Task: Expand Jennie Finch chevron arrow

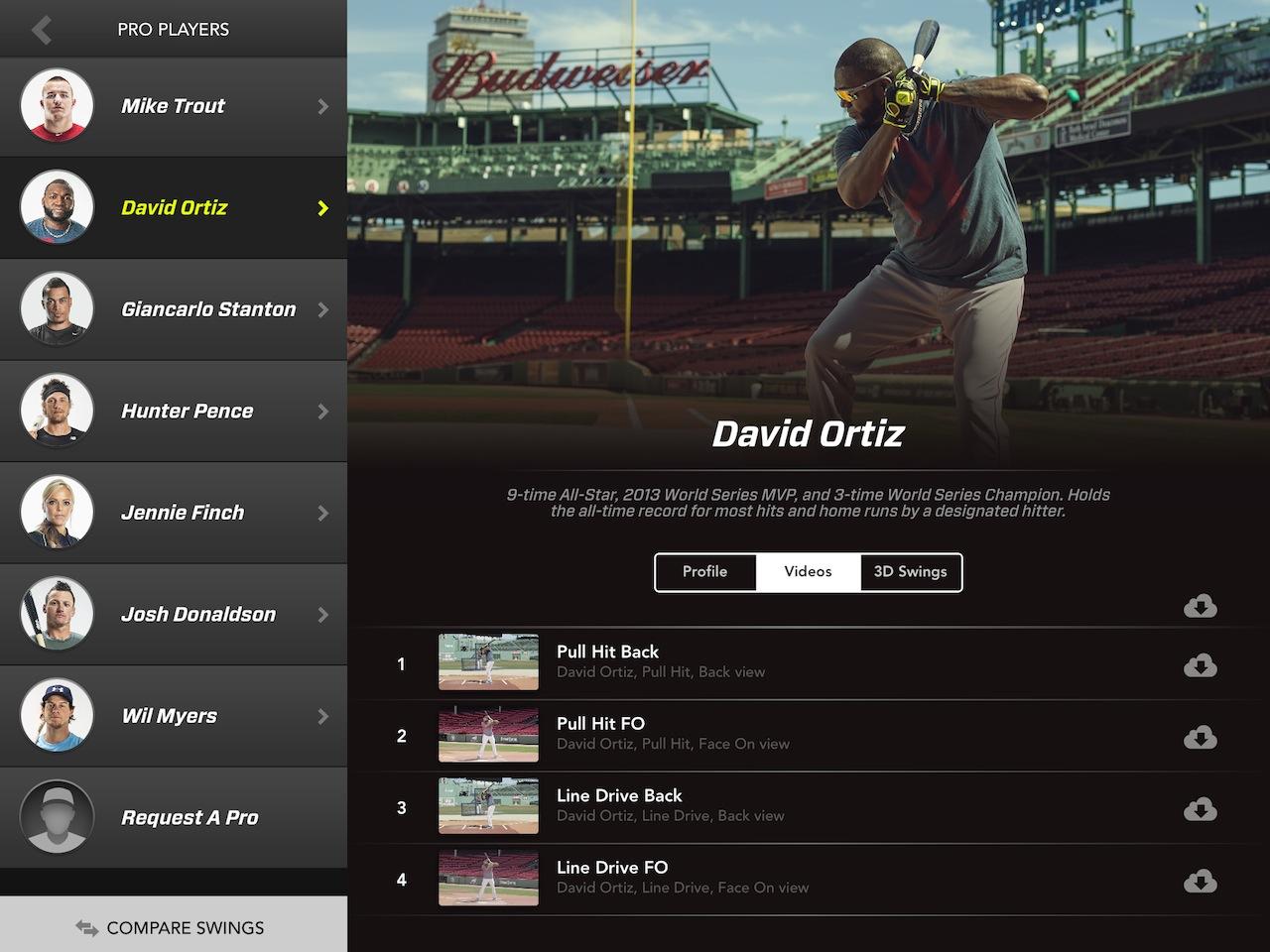Action: pyautogui.click(x=322, y=513)
